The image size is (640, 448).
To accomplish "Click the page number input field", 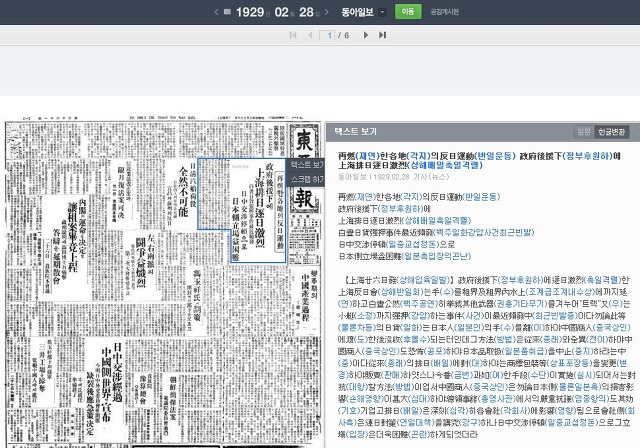I will pos(327,35).
